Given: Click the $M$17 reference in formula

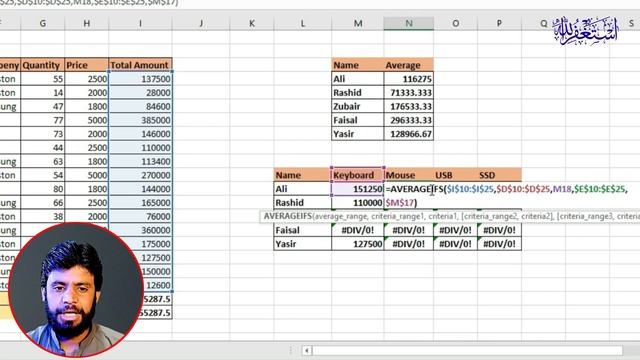Looking at the screenshot, I should pyautogui.click(x=400, y=202).
